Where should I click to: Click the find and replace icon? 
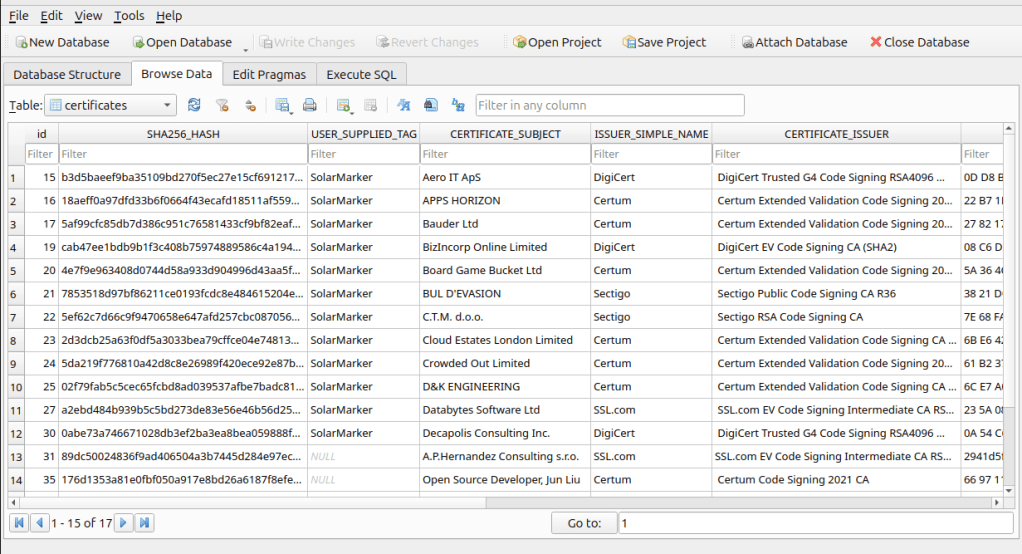point(458,105)
